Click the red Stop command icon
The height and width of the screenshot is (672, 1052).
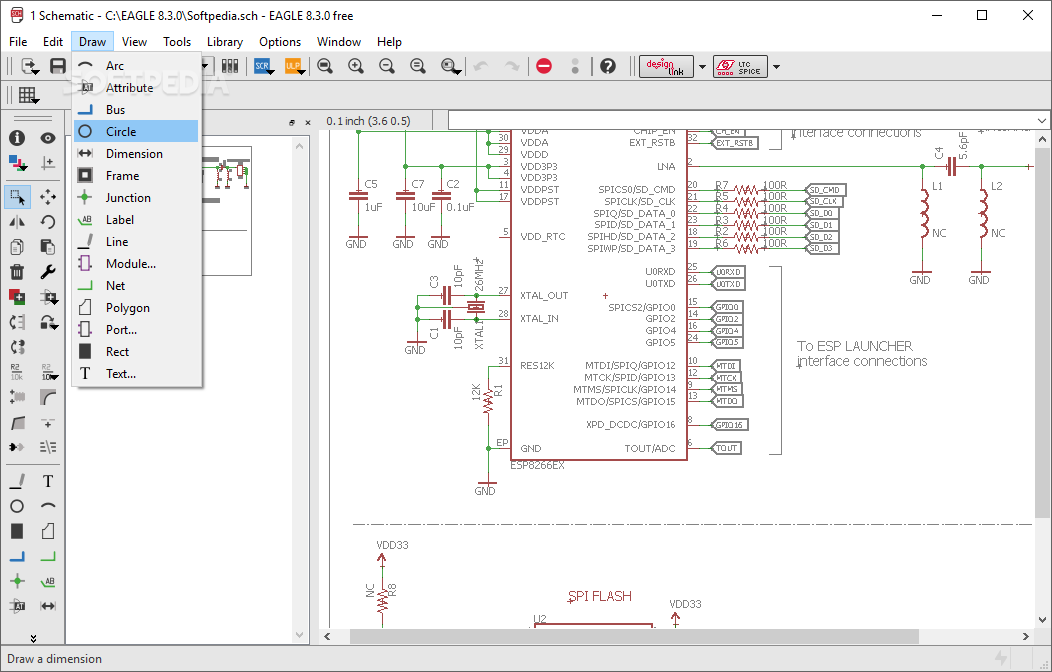pos(544,66)
